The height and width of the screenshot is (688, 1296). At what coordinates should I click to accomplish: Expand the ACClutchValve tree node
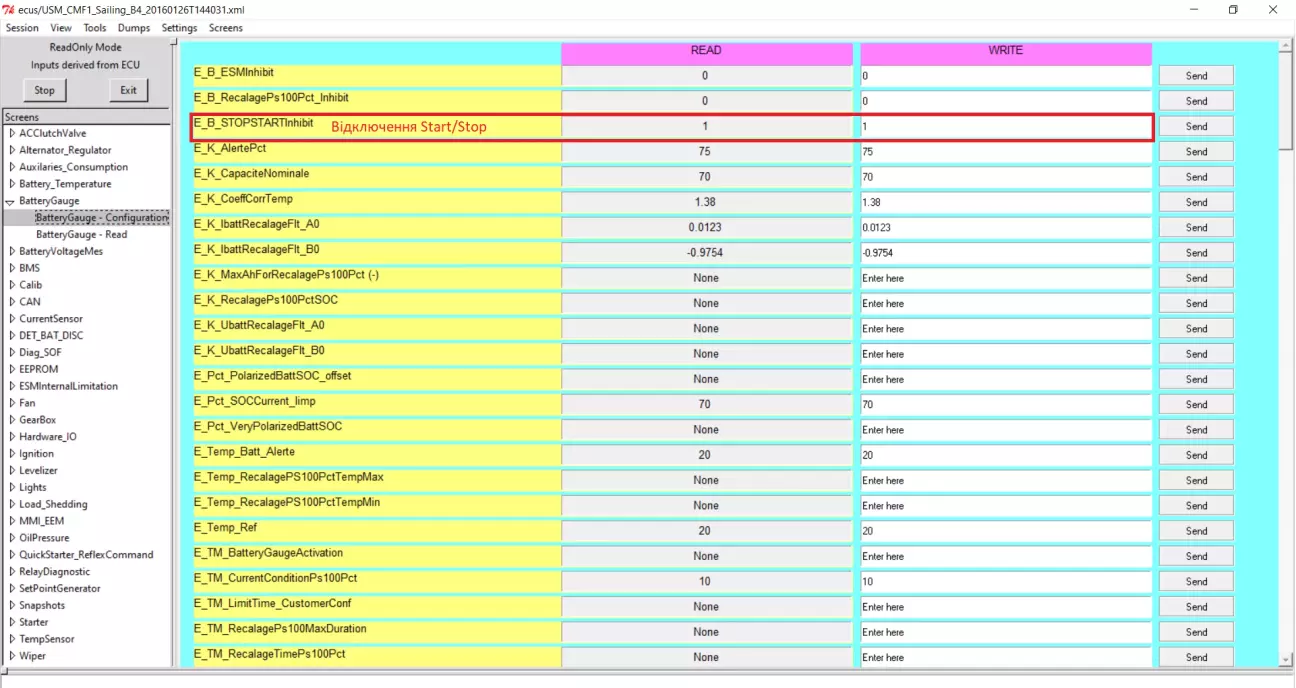coord(11,133)
